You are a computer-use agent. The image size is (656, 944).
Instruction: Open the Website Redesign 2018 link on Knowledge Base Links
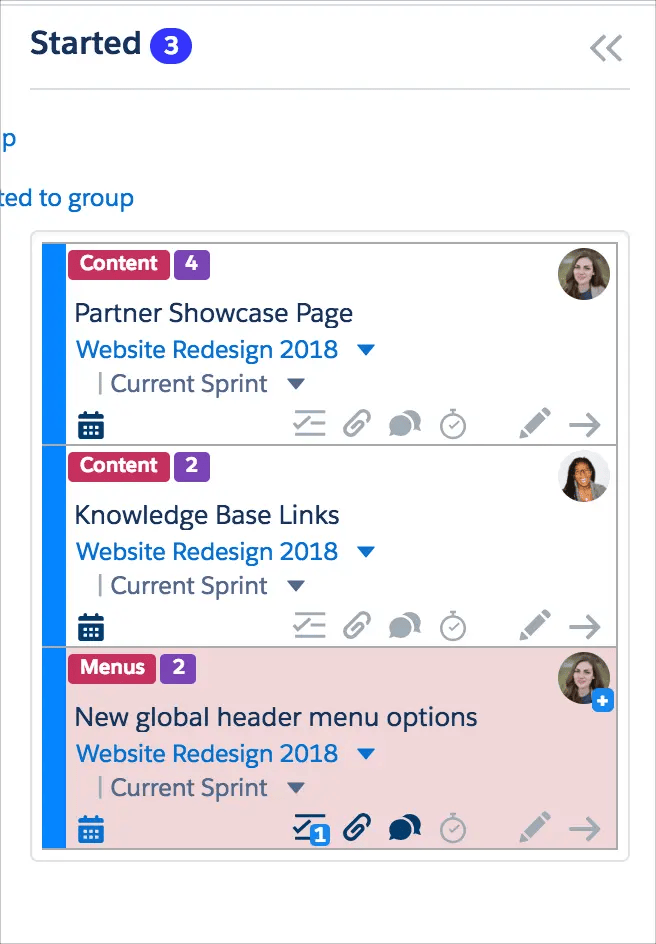(206, 551)
